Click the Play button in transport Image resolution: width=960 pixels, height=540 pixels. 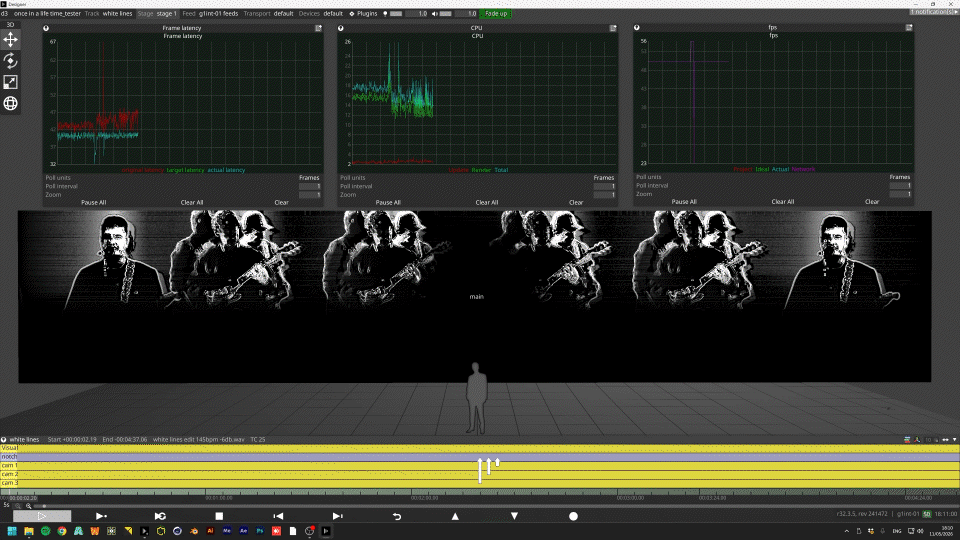pos(42,516)
